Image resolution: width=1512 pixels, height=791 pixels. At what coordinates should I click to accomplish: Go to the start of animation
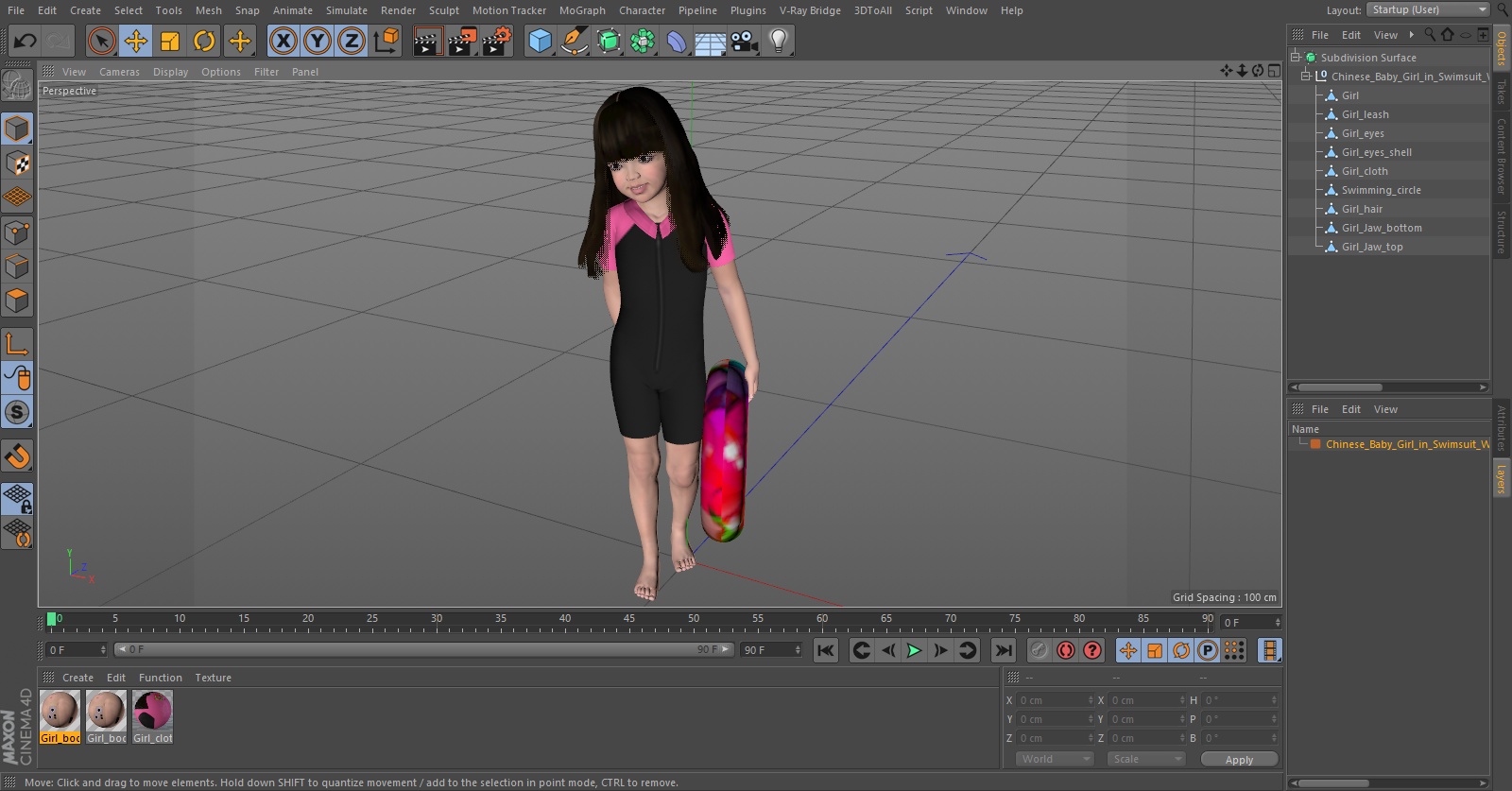point(826,650)
